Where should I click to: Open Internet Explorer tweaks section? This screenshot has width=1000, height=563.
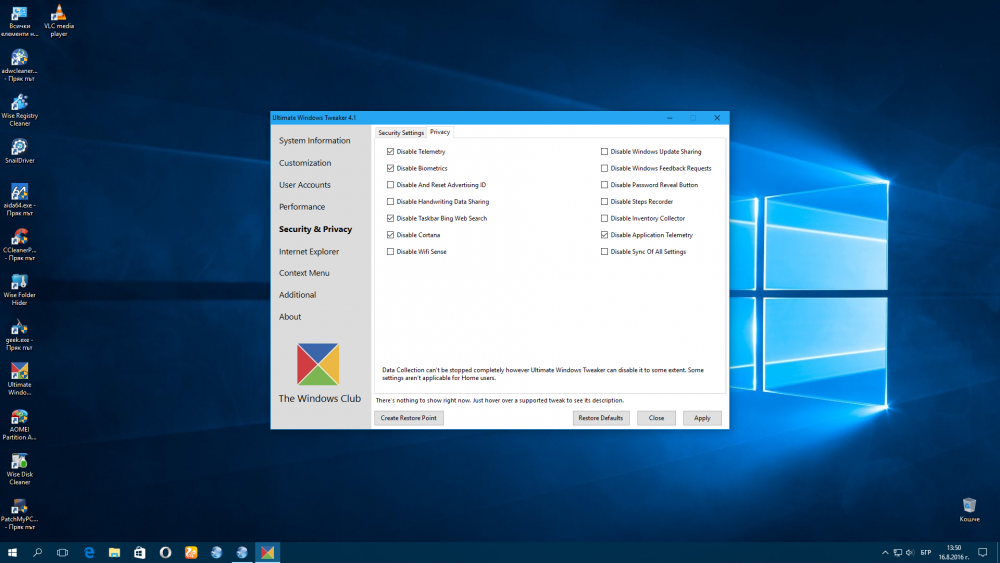pyautogui.click(x=309, y=251)
